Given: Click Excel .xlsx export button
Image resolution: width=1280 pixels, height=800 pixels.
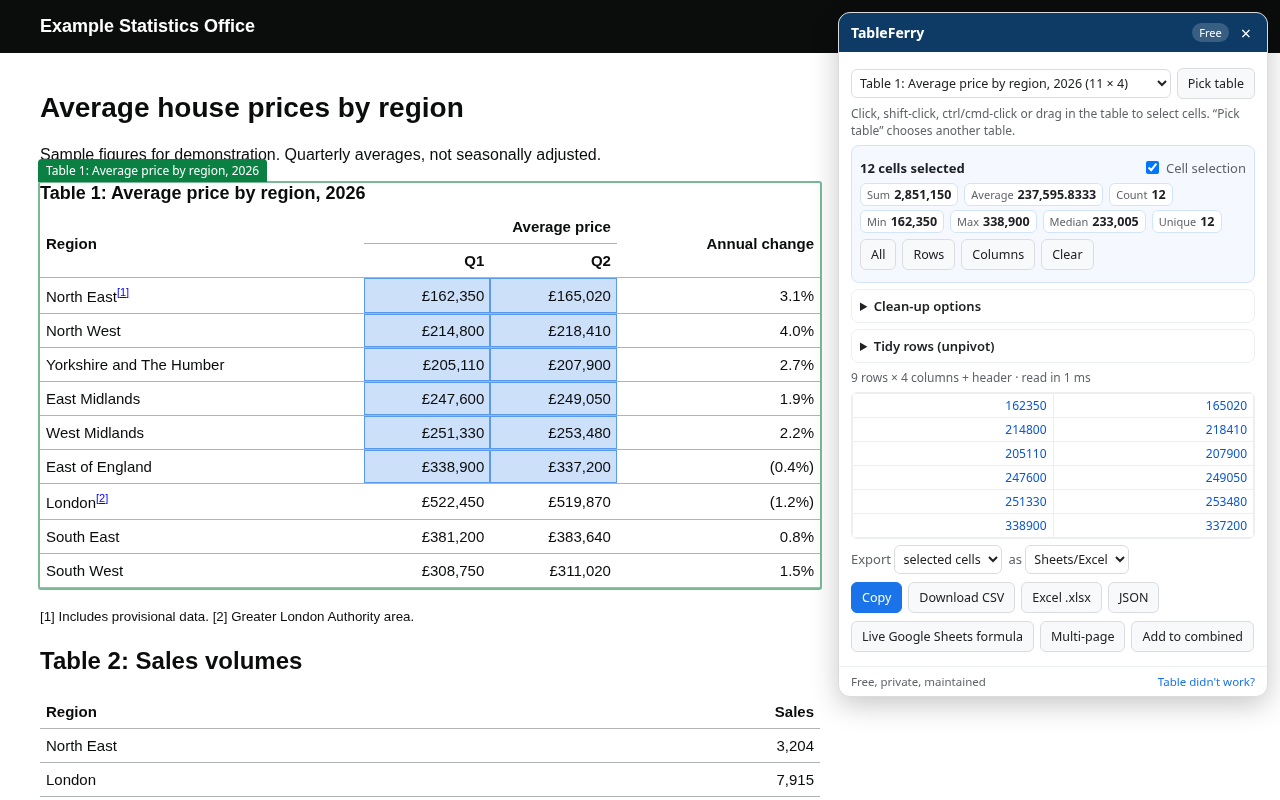Looking at the screenshot, I should tap(1061, 597).
